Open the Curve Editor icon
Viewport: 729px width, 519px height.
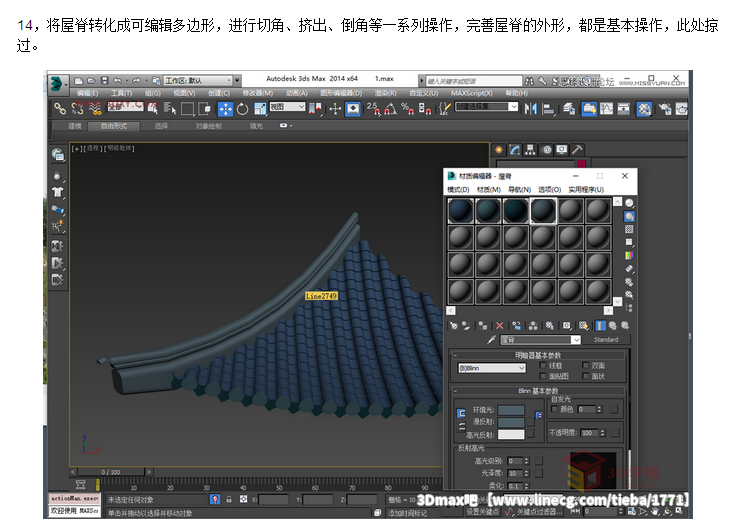click(606, 109)
